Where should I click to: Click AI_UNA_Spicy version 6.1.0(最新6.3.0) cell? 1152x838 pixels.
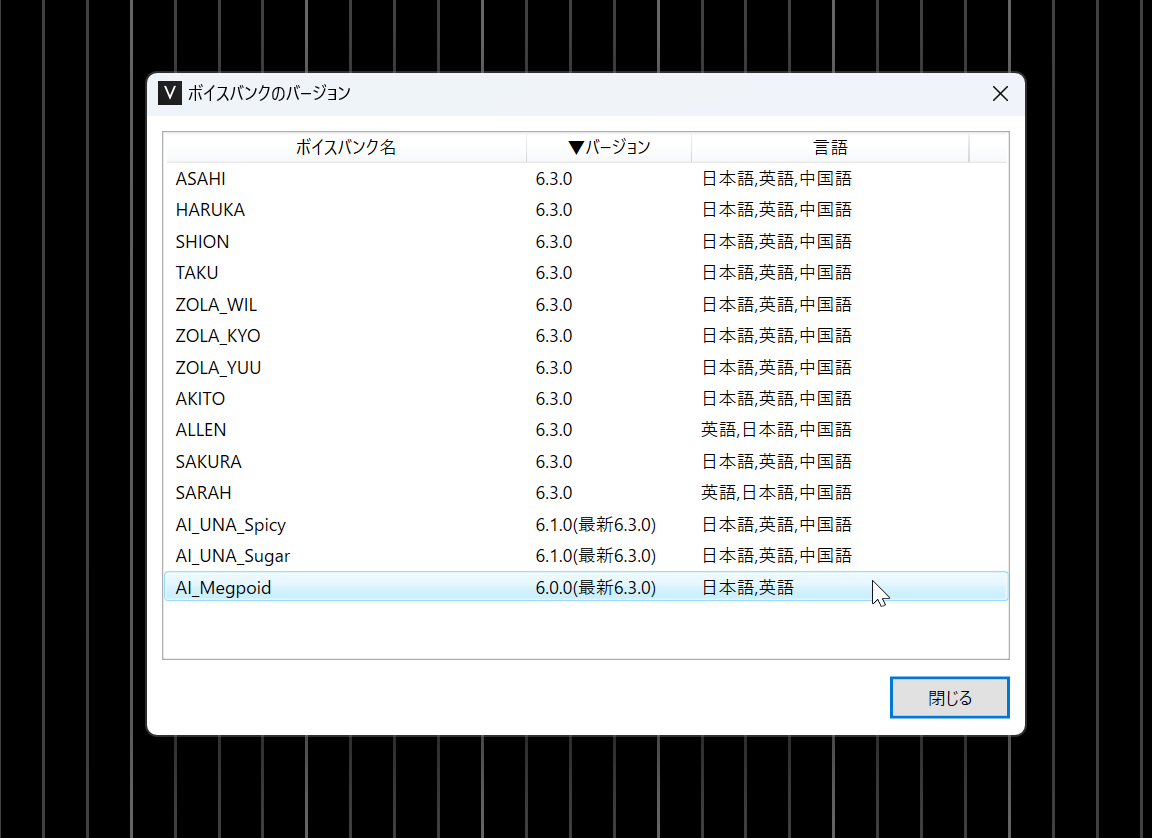pyautogui.click(x=596, y=524)
